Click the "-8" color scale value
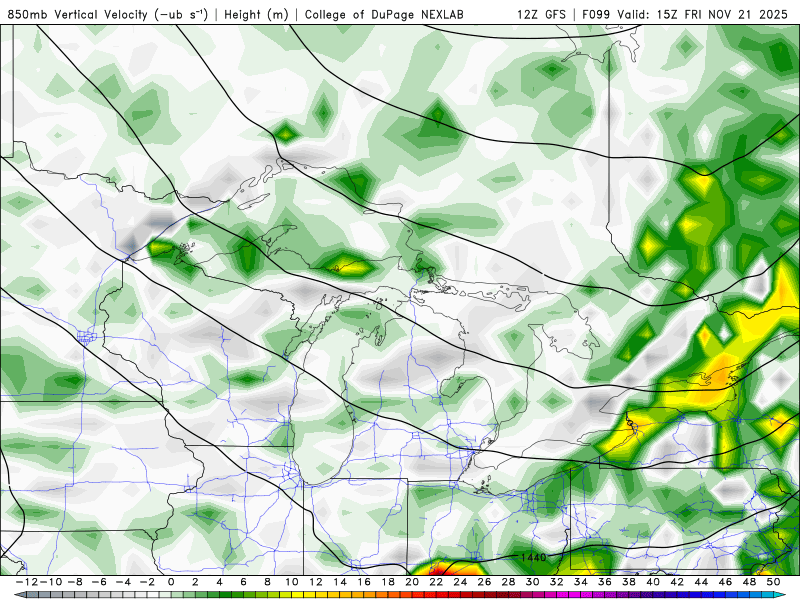 [x=75, y=582]
